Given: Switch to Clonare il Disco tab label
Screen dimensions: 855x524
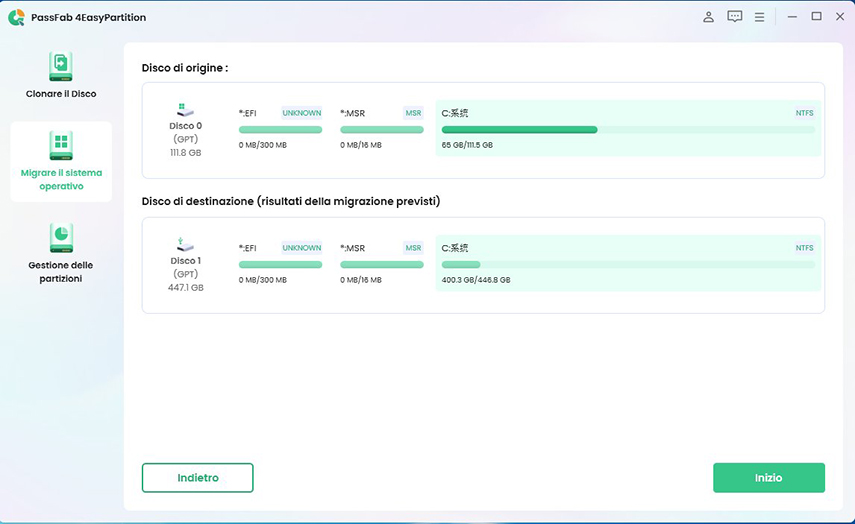Looking at the screenshot, I should point(61,94).
